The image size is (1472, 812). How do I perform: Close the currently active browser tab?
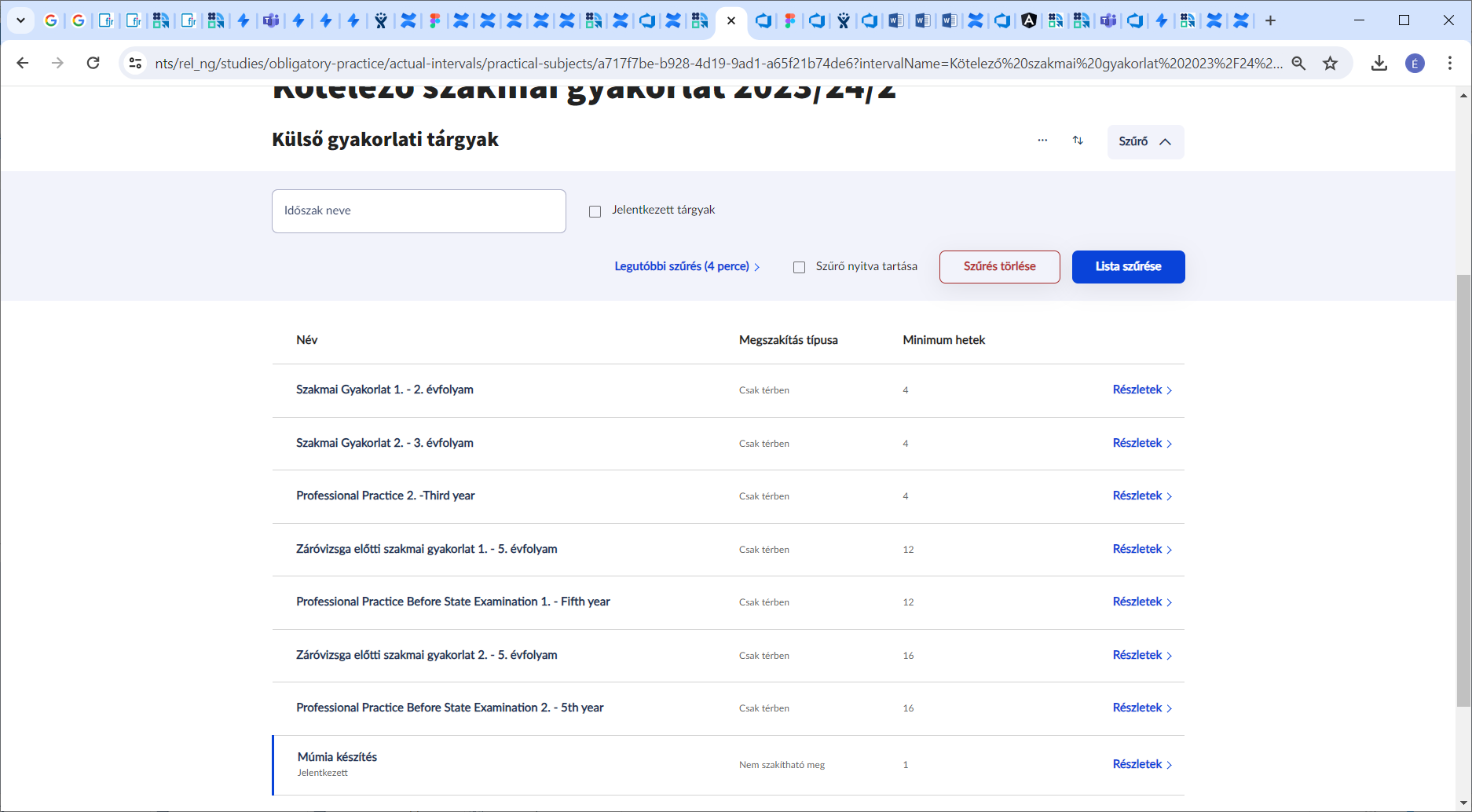(x=731, y=20)
